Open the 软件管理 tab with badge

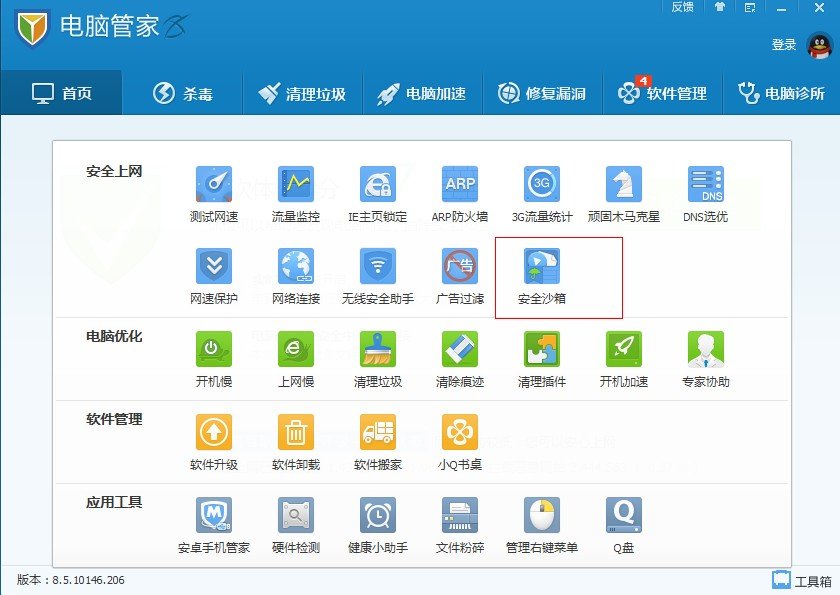click(663, 94)
